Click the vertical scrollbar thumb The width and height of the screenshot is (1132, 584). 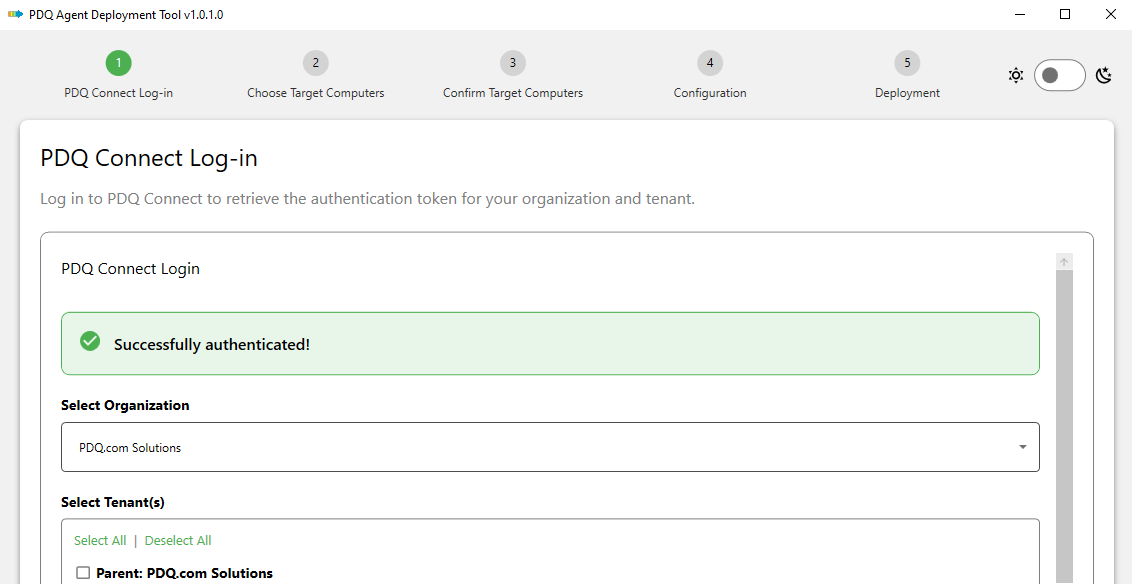[1063, 426]
